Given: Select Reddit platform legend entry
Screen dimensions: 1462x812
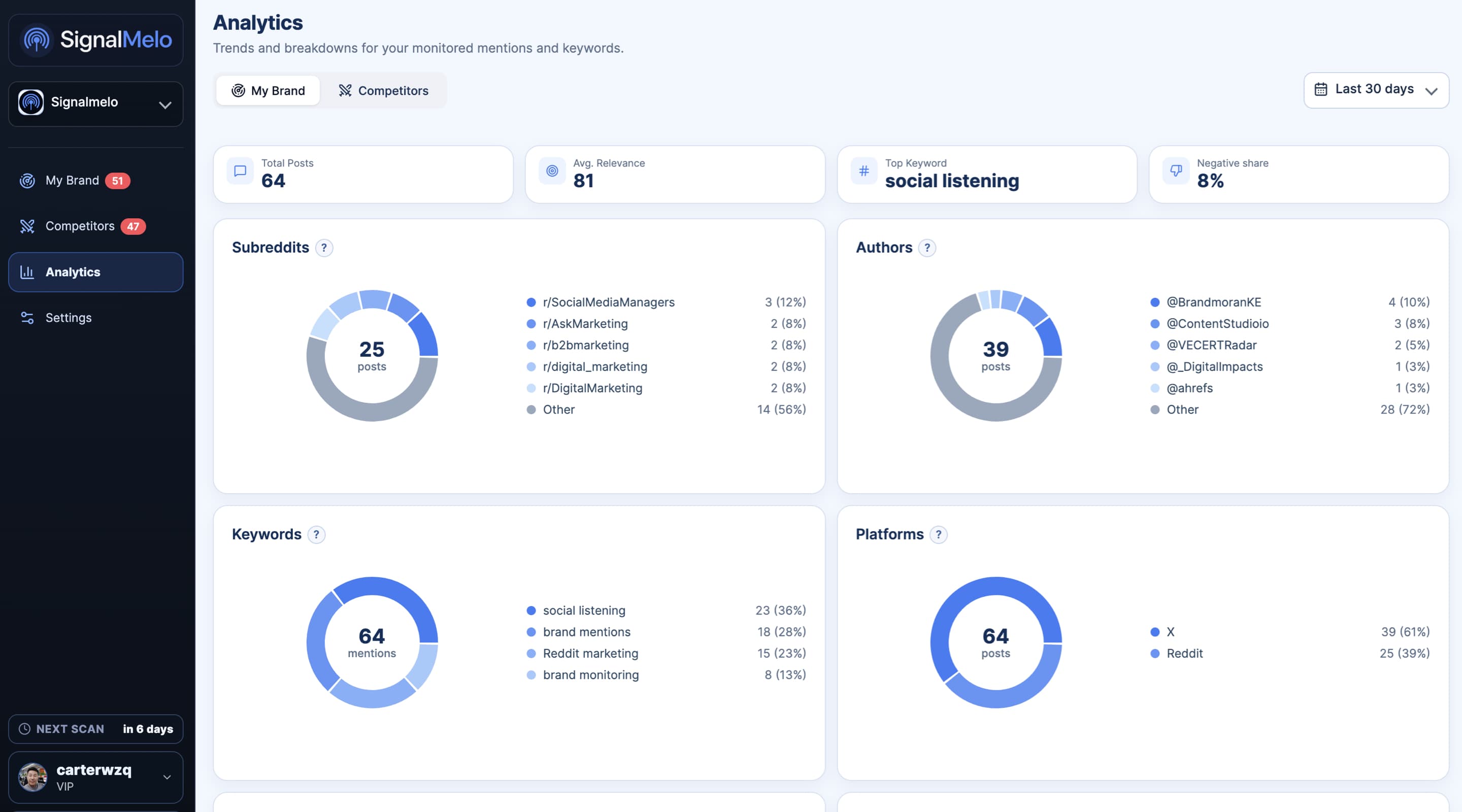Looking at the screenshot, I should [1290, 654].
